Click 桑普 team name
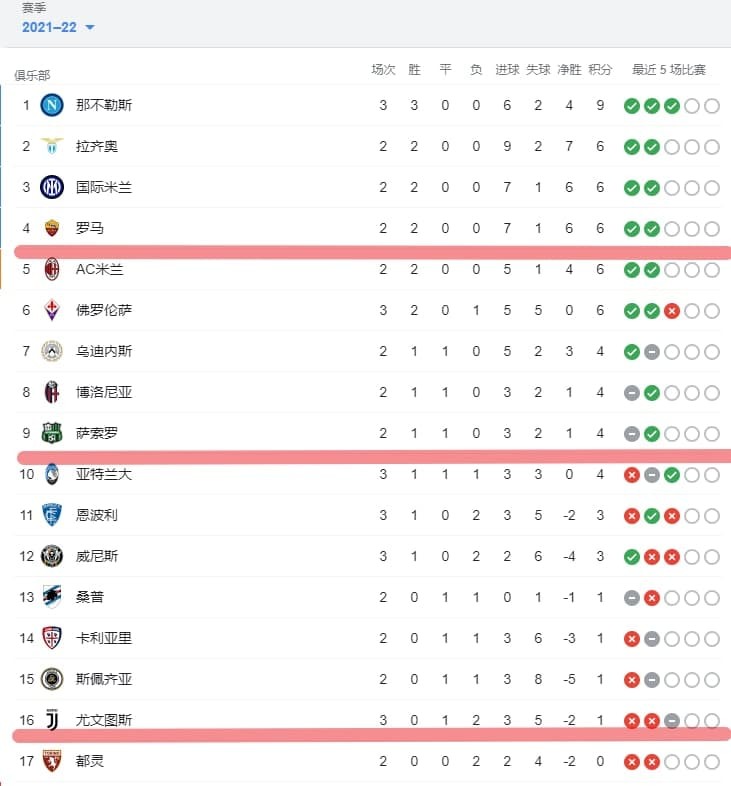Screen dimensions: 731x786 (90, 597)
